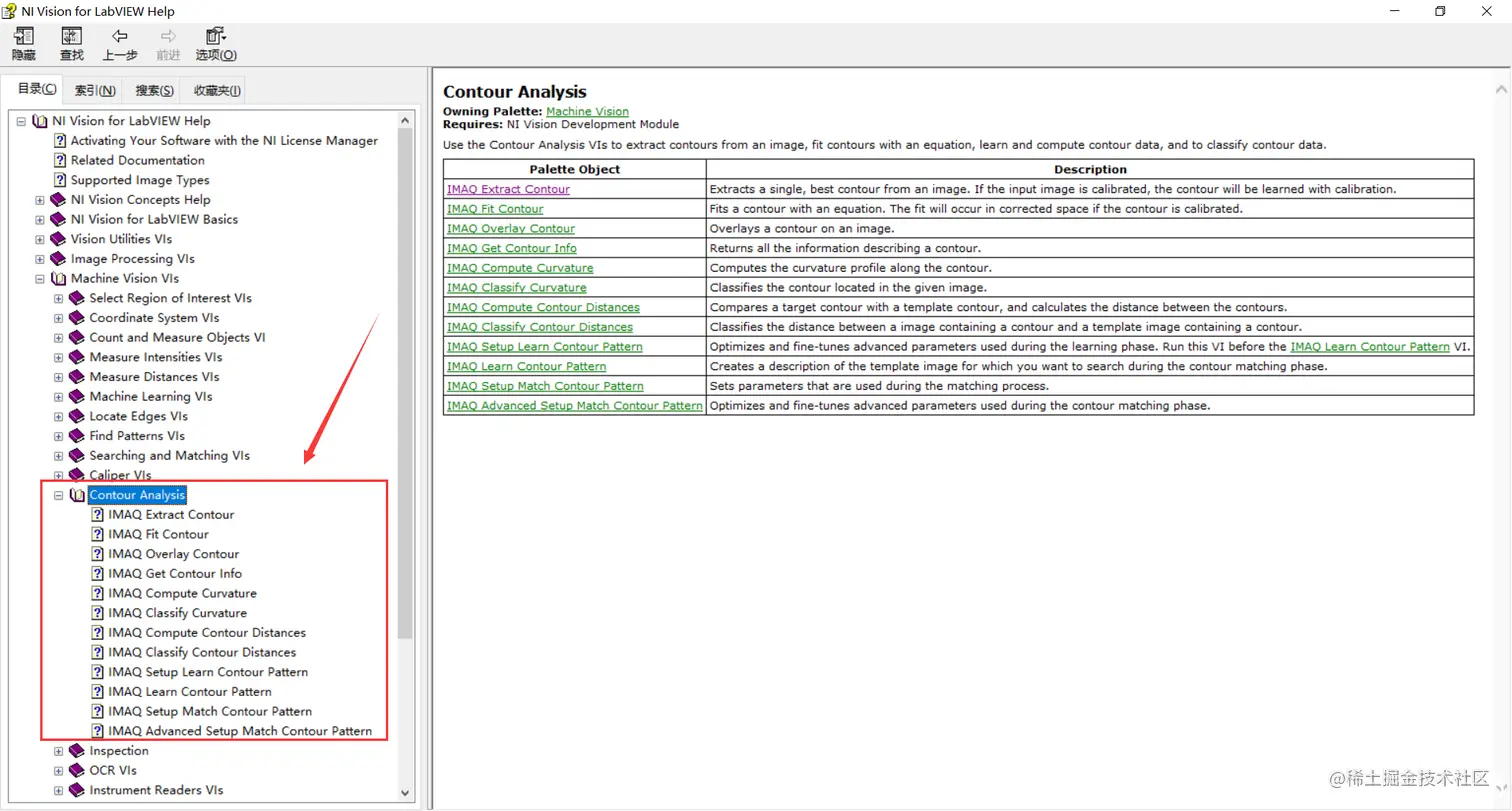Click the book icon for Locate Edges VIs
This screenshot has width=1512, height=811.
click(77, 416)
